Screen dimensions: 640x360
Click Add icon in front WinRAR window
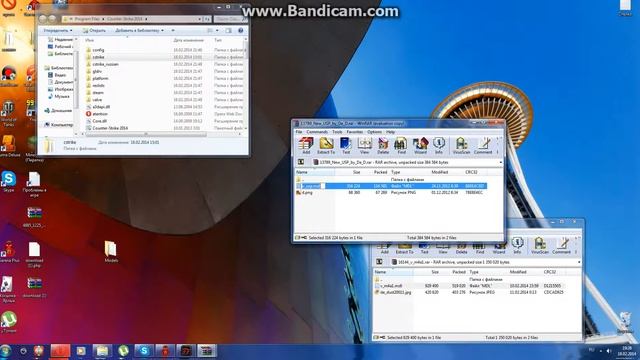(306, 146)
